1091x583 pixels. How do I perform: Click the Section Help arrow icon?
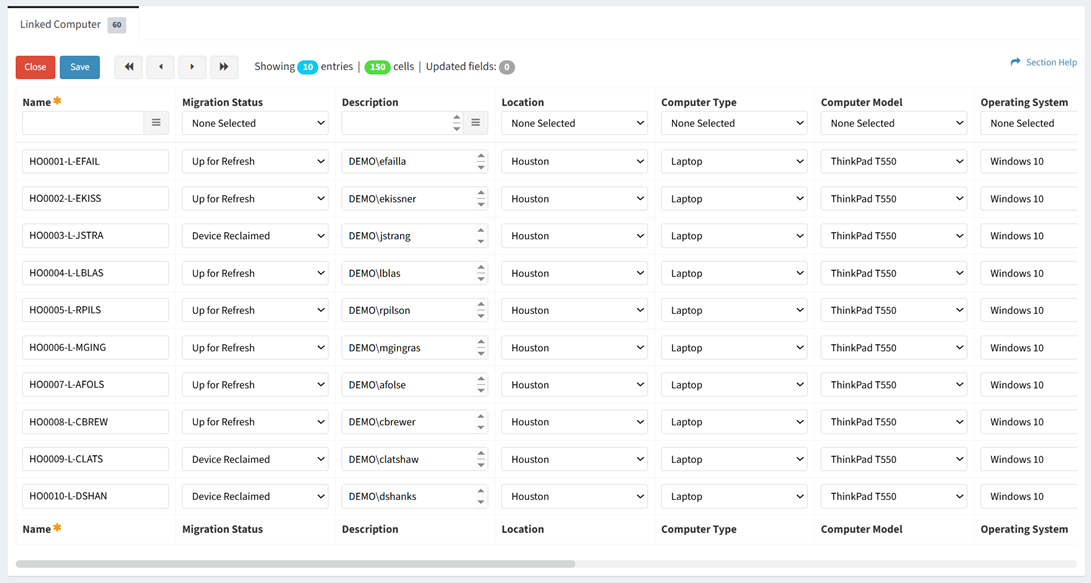point(1016,62)
